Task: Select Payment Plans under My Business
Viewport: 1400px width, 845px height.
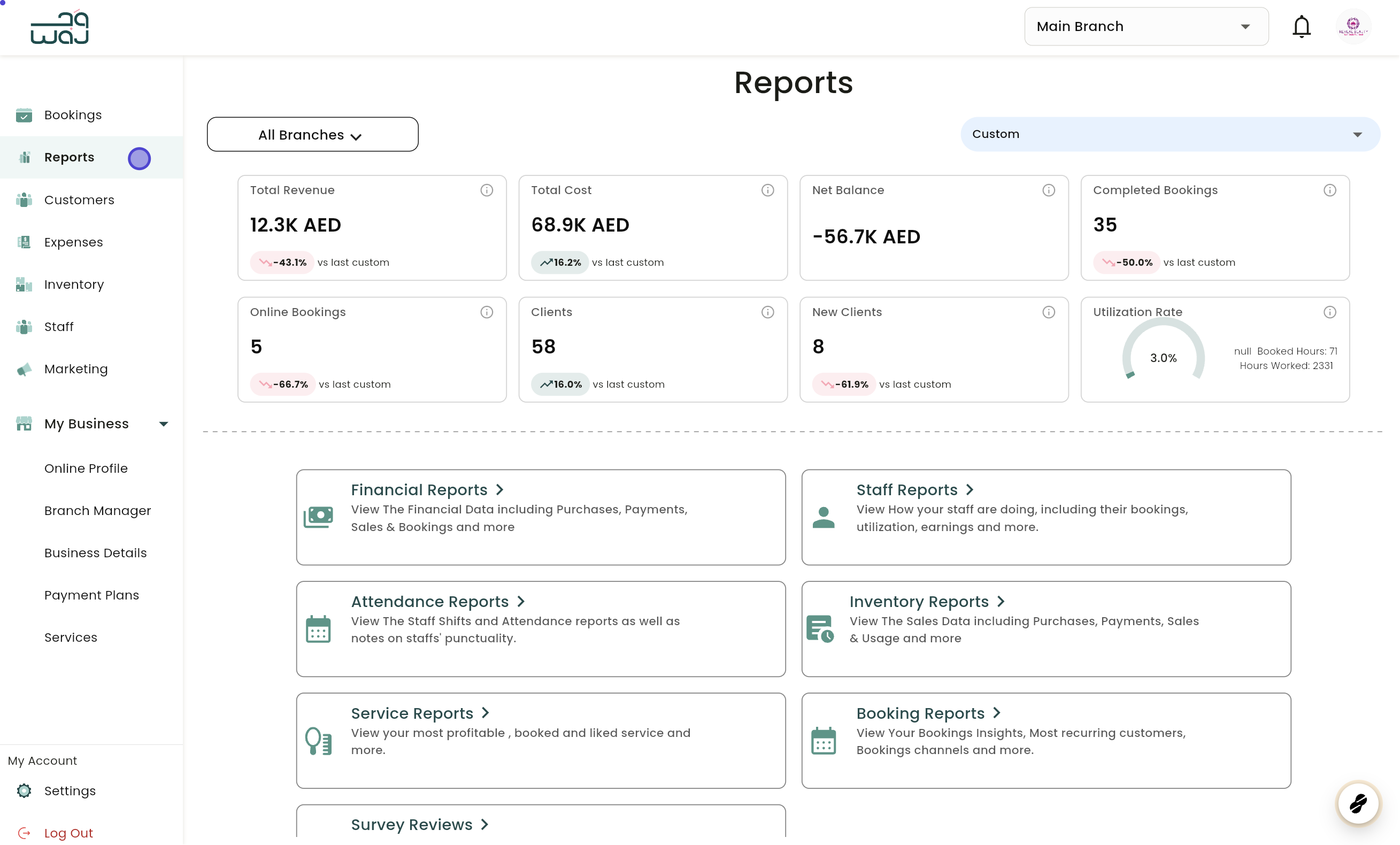Action: [x=91, y=595]
